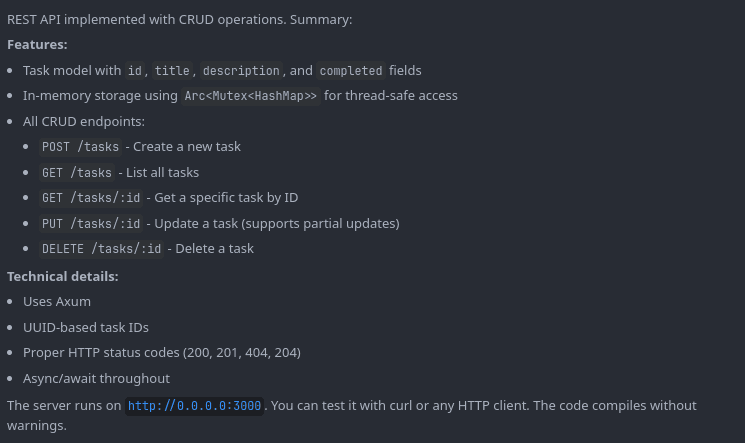Click the 'Features:' heading
Screen dimensions: 745x443
tap(37, 45)
